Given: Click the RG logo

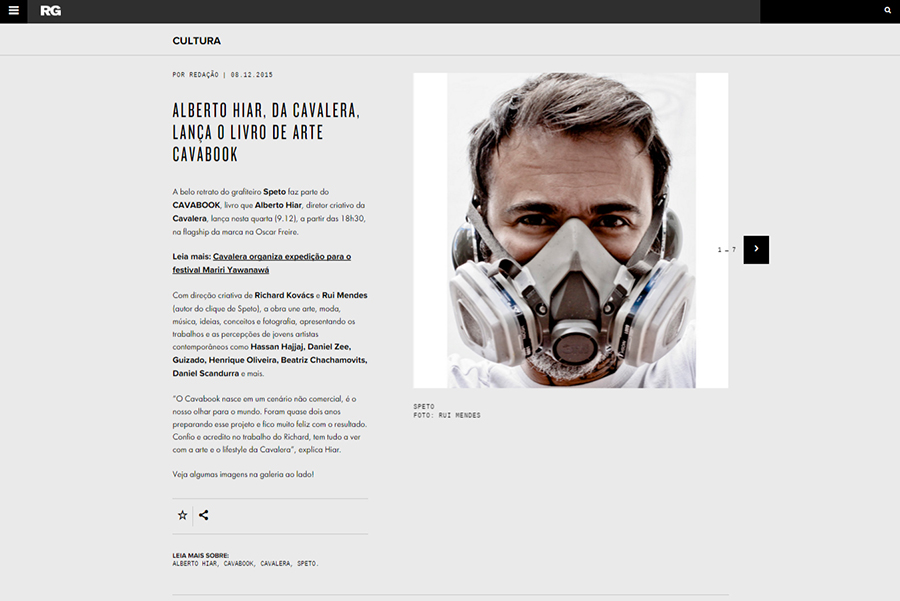Looking at the screenshot, I should pyautogui.click(x=51, y=11).
